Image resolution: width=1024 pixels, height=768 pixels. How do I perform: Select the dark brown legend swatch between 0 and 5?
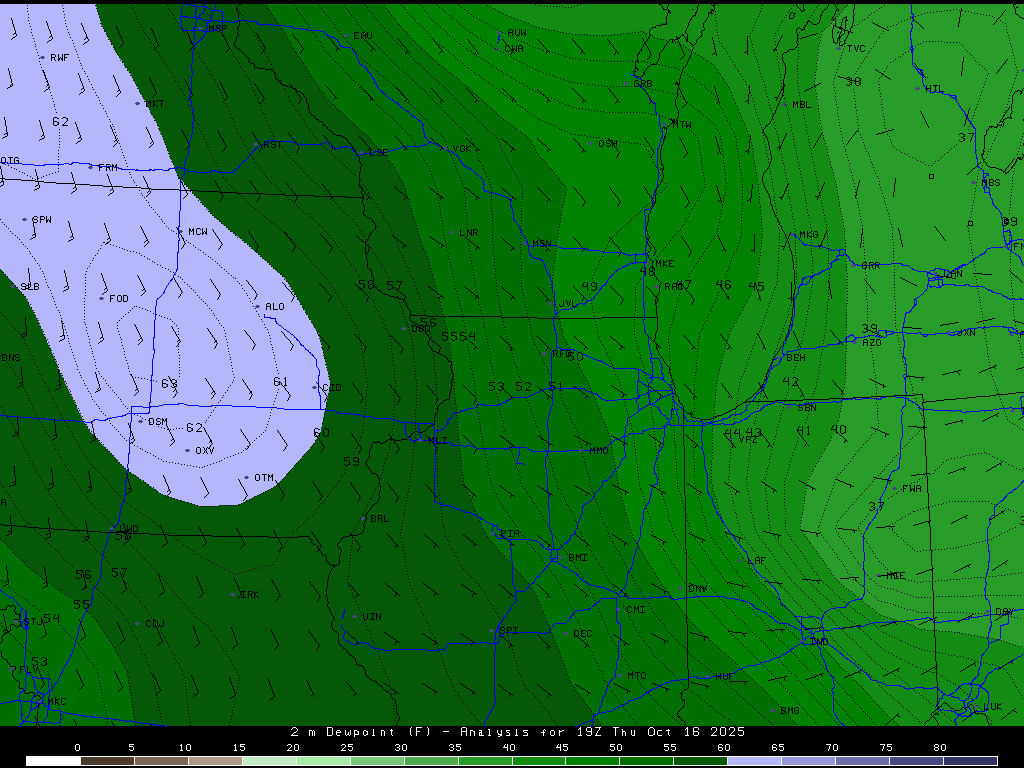click(x=107, y=761)
